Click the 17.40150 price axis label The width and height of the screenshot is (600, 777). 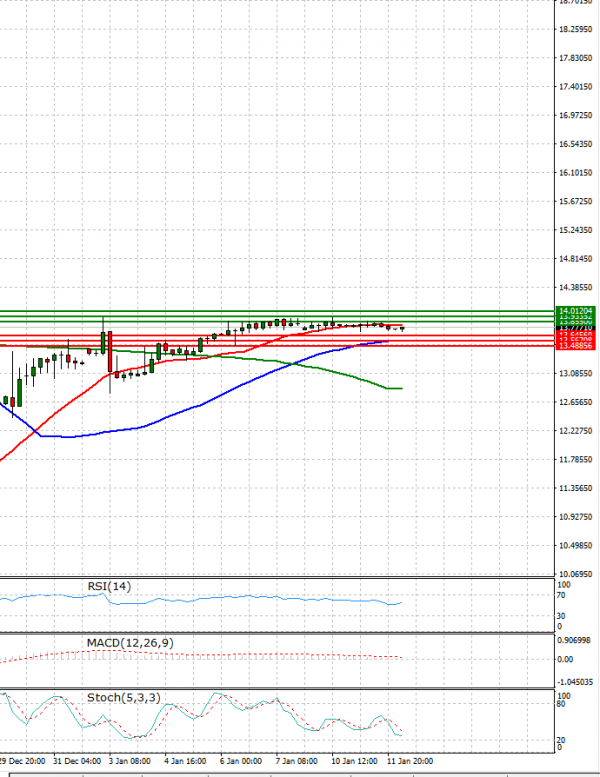575,87
